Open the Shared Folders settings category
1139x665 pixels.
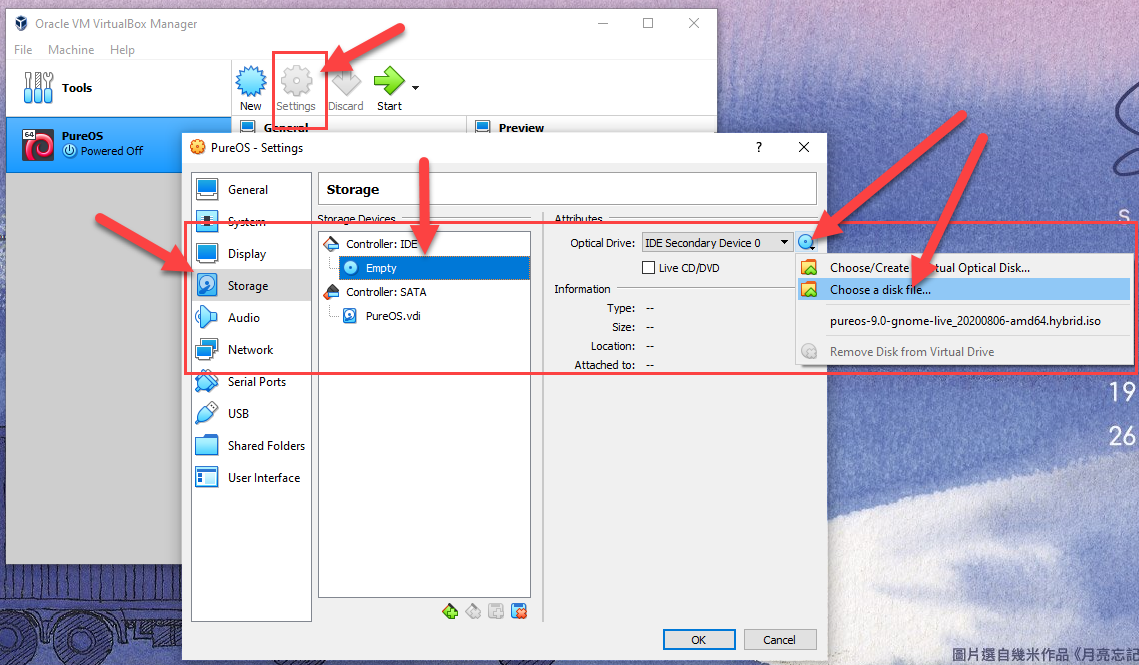coord(251,446)
